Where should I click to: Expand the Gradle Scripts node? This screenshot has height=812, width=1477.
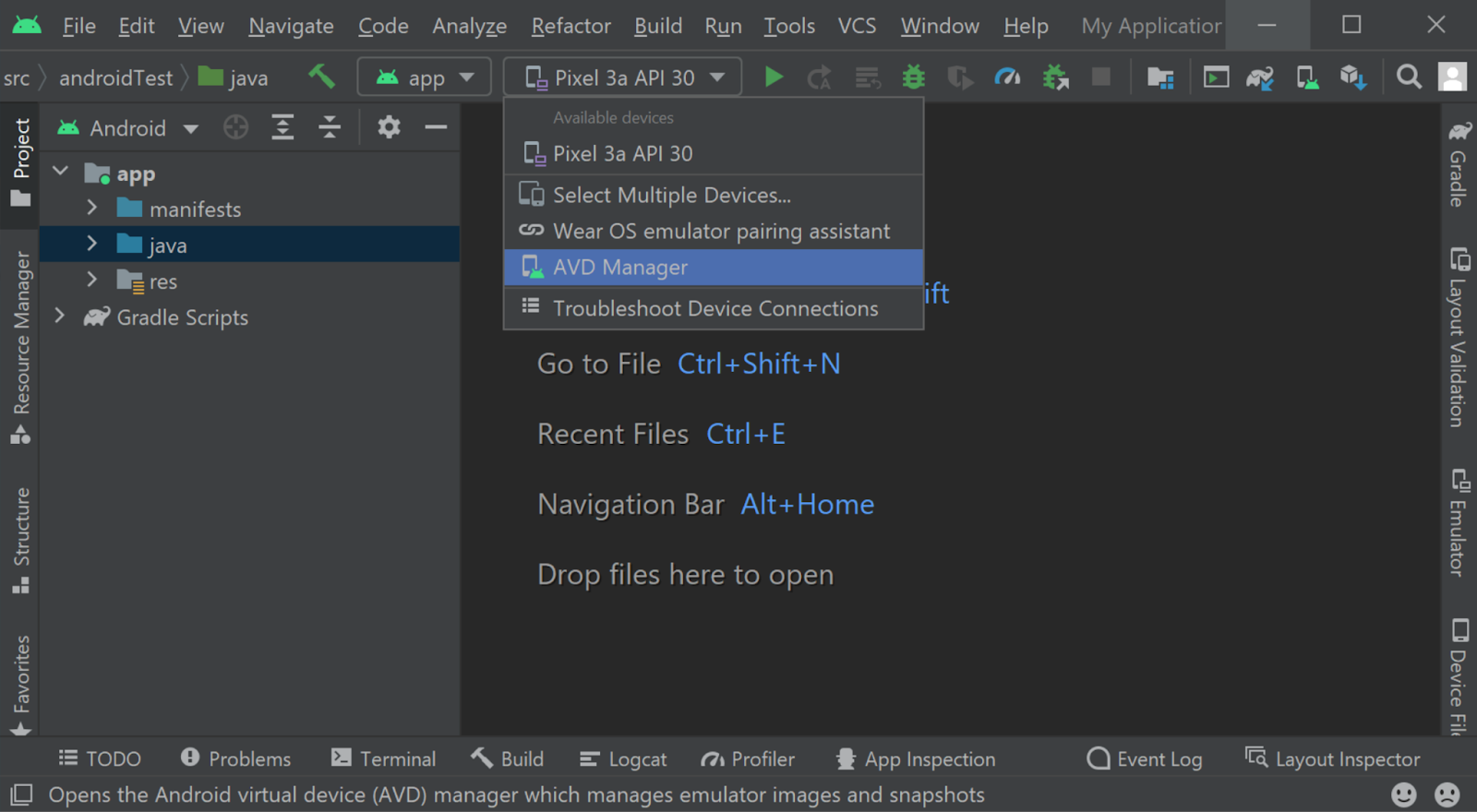tap(61, 316)
